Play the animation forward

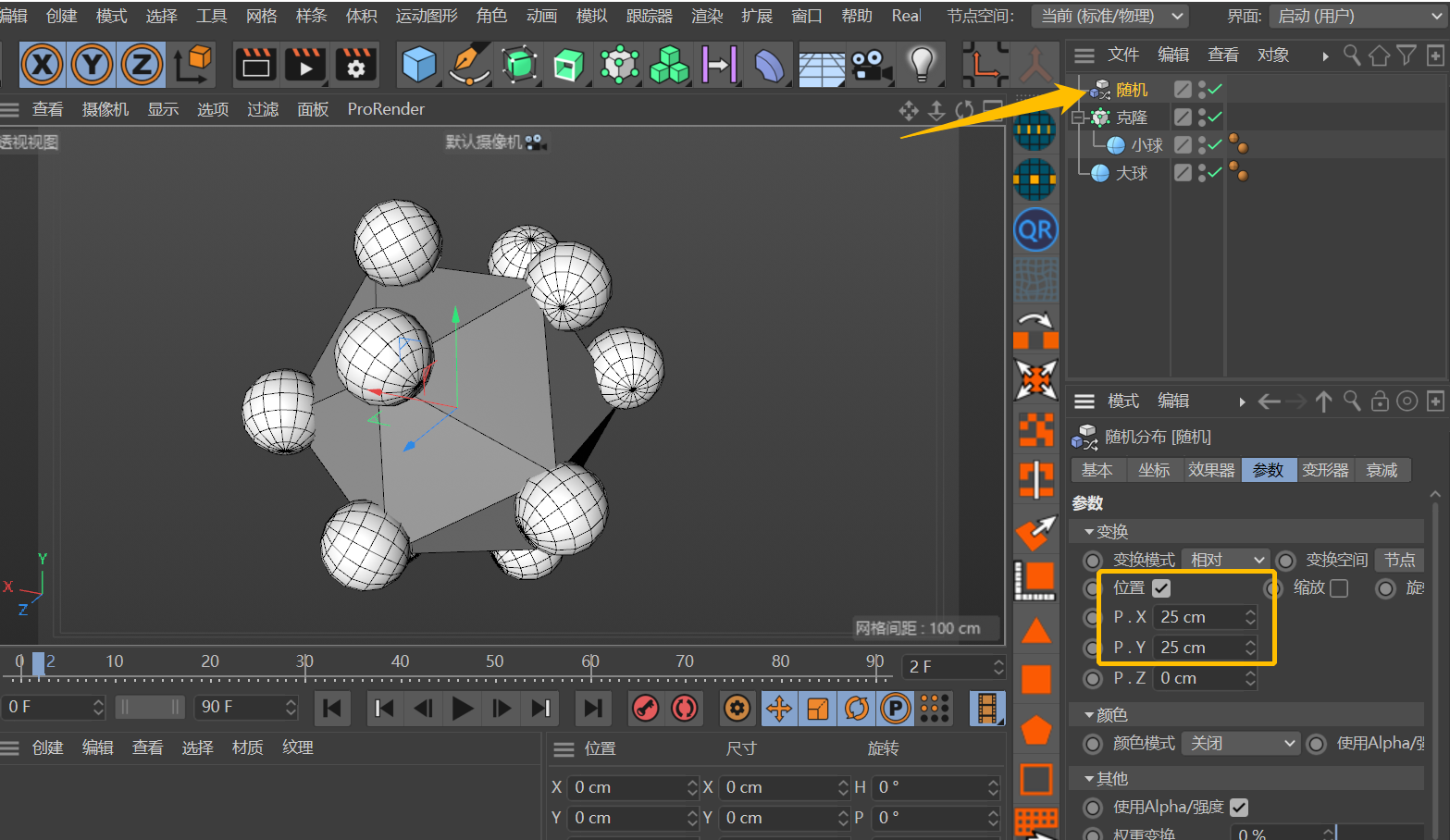(x=463, y=709)
